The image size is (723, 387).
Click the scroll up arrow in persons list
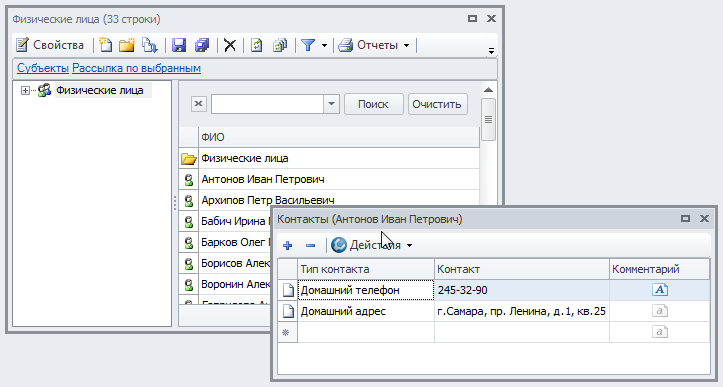[489, 90]
